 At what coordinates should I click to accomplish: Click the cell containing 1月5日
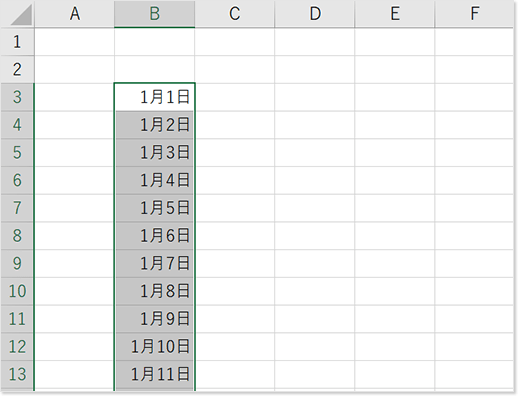point(154,208)
